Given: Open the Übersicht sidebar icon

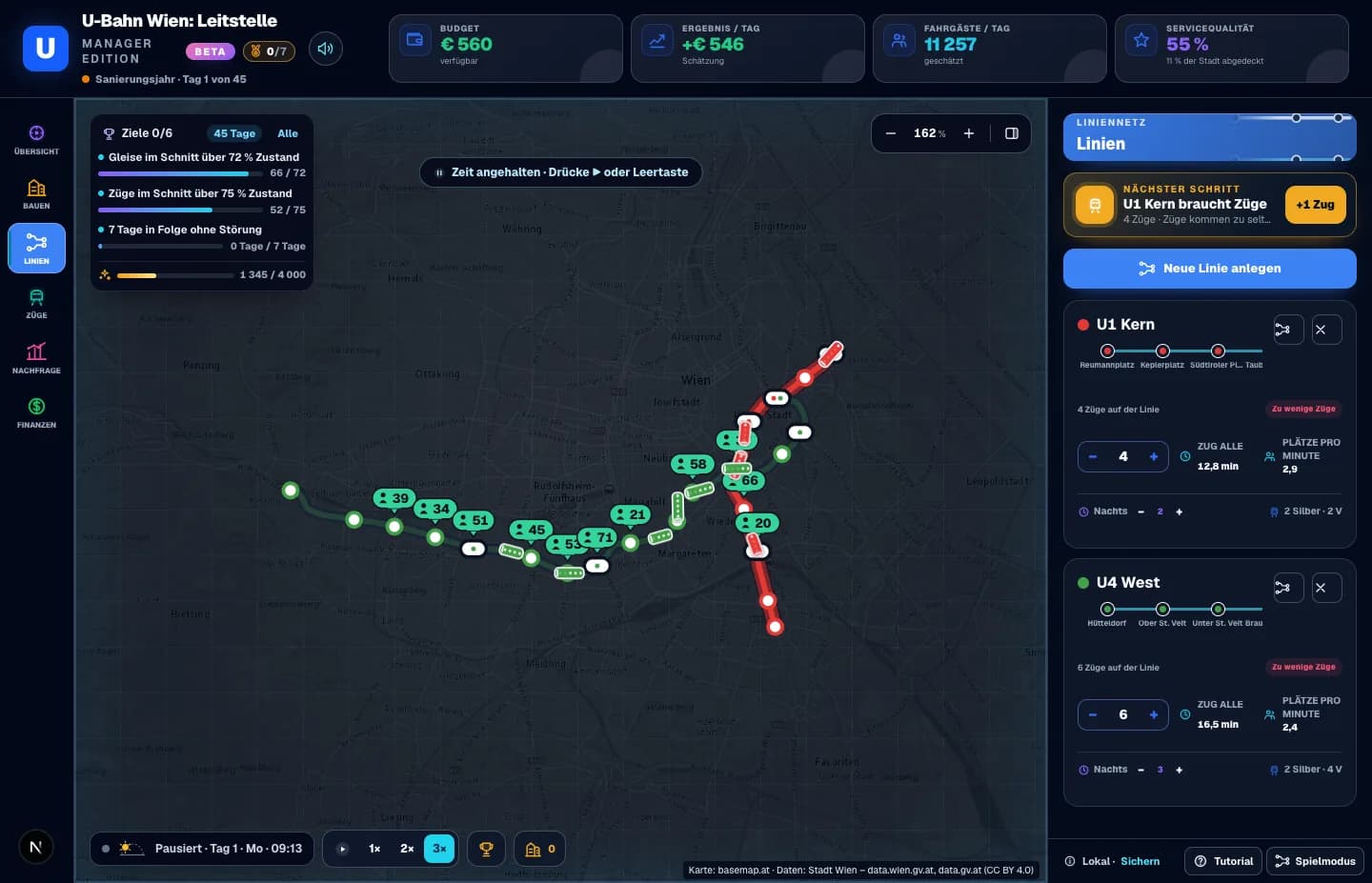Looking at the screenshot, I should (36, 139).
